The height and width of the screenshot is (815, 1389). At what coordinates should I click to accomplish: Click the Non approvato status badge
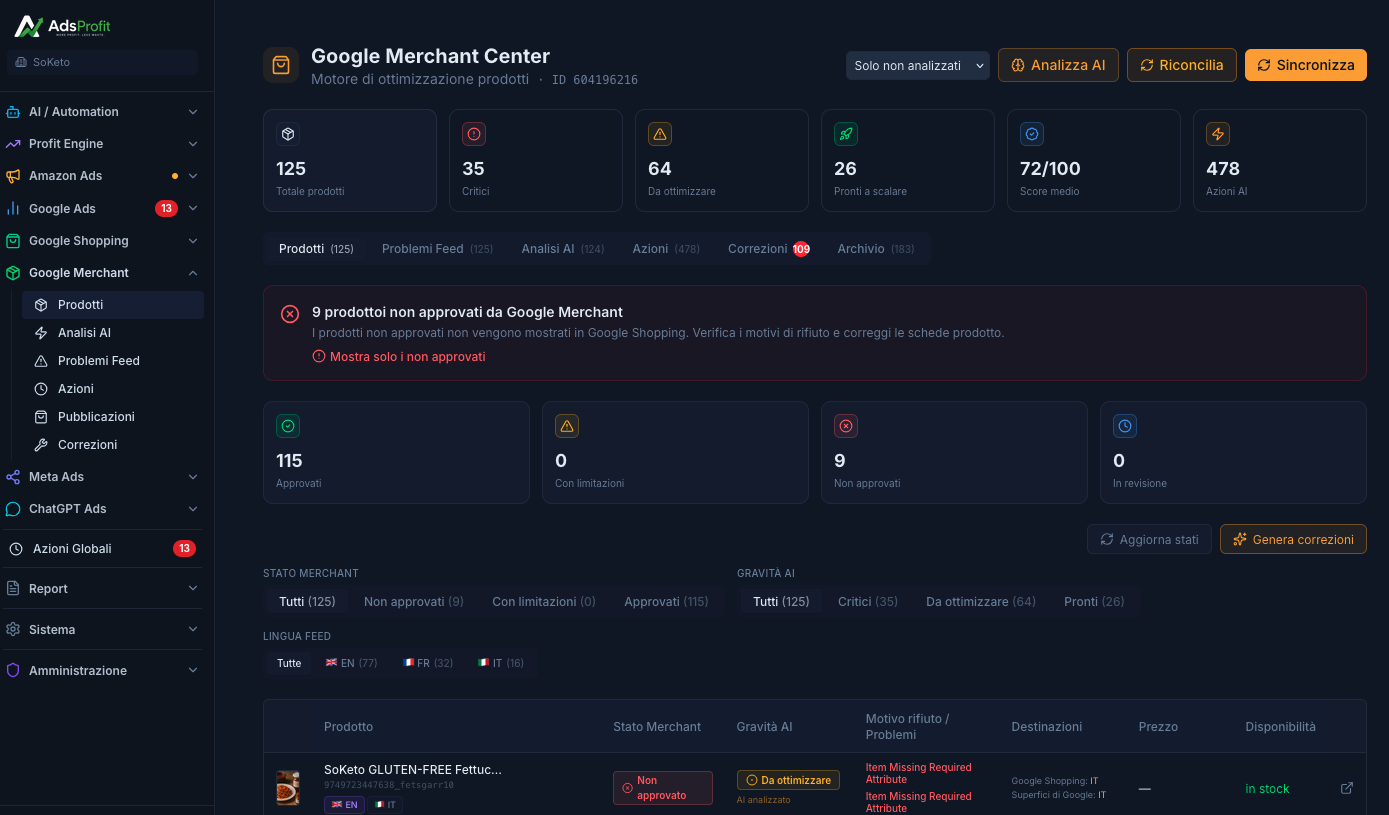(663, 788)
